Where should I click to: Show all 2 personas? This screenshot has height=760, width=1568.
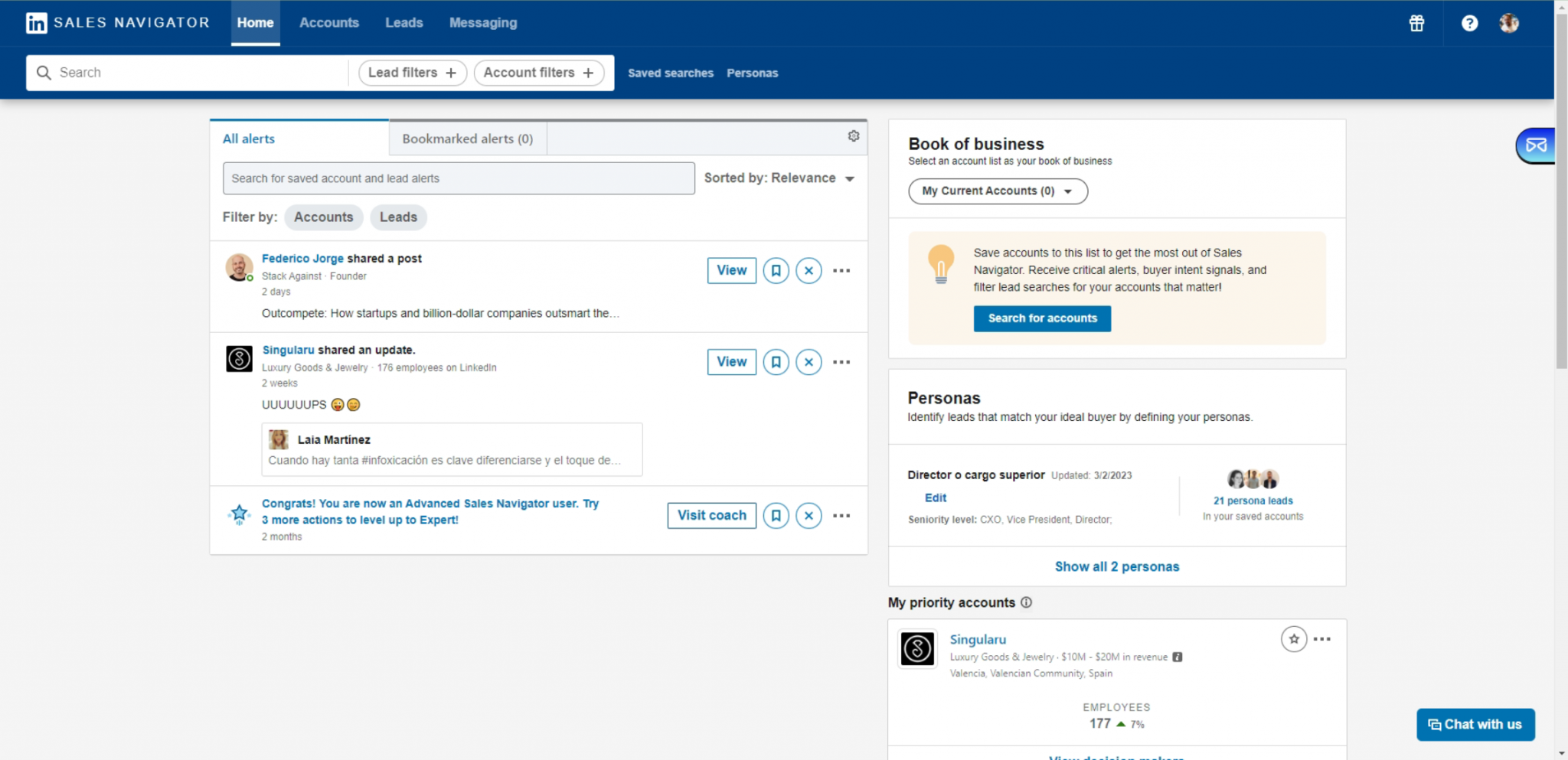(x=1116, y=566)
